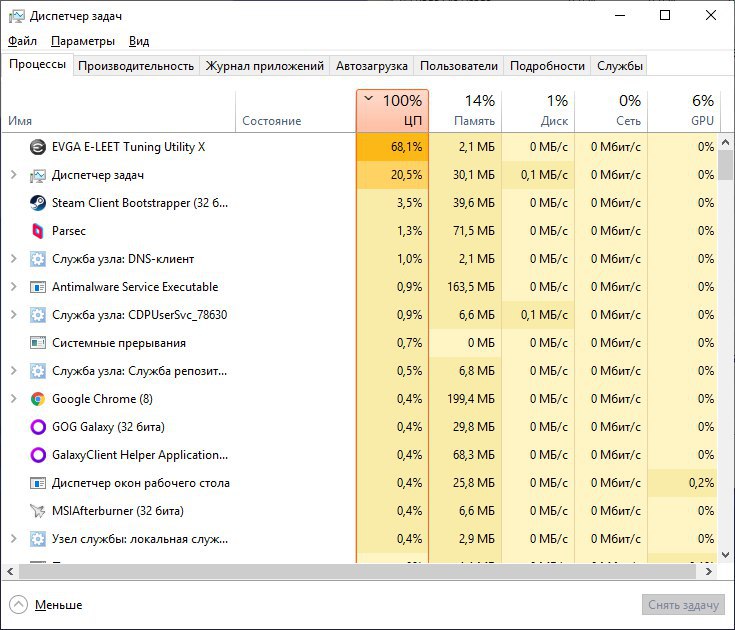Click the Меньше collapse arrow icon
The height and width of the screenshot is (630, 735).
pos(18,605)
